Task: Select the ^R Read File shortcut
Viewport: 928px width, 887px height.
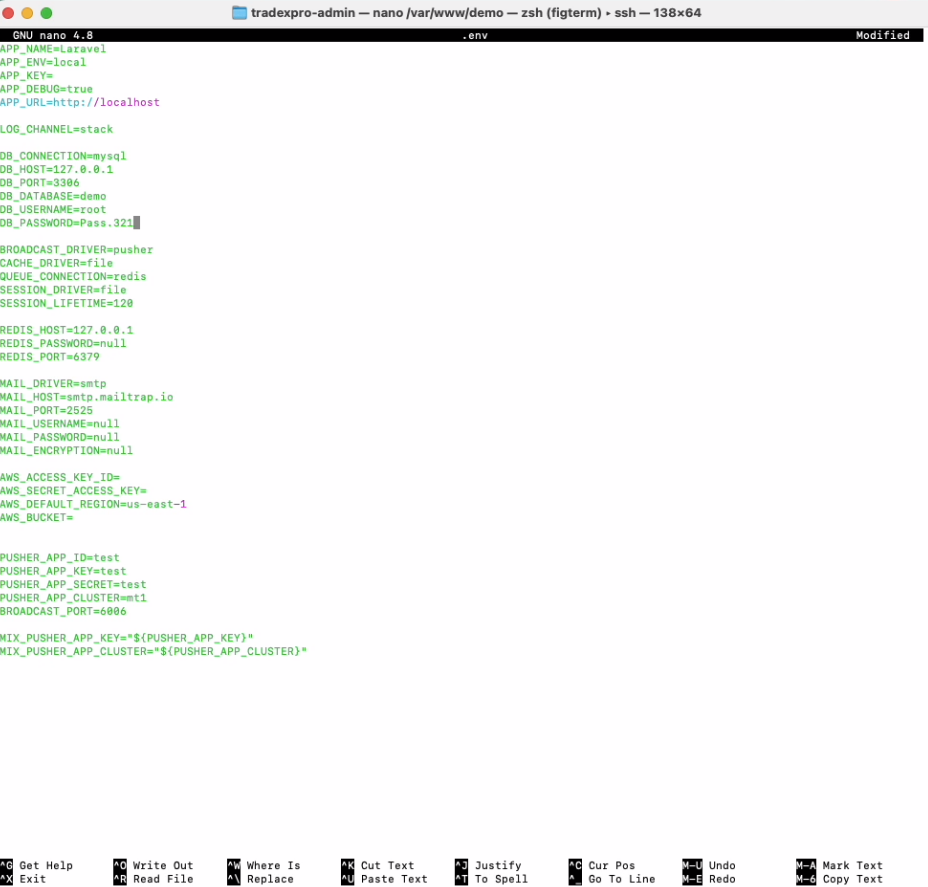Action: (153, 879)
